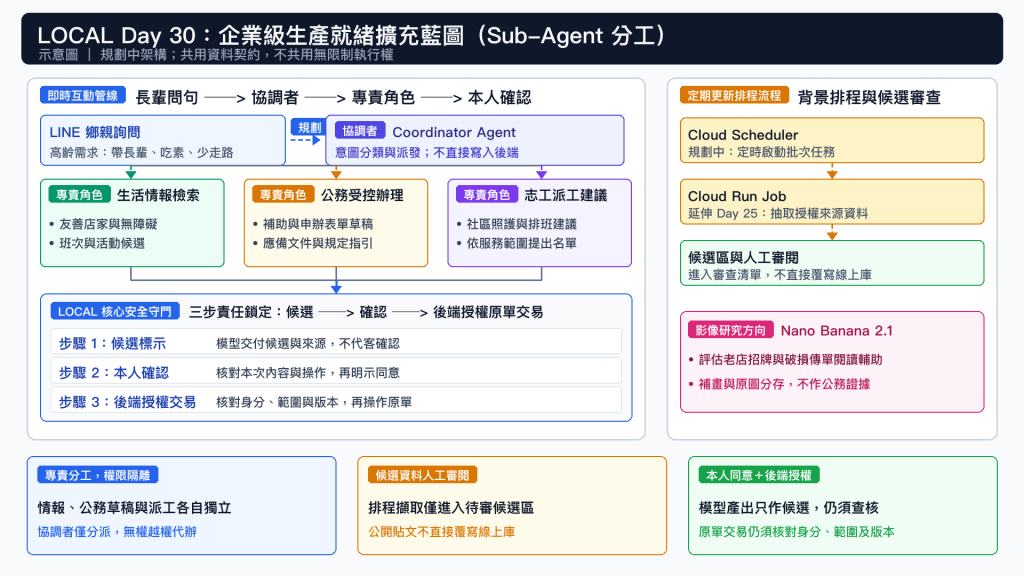The width and height of the screenshot is (1024, 576).
Task: Click the bullet "應備文件與規定指引"
Action: click(317, 244)
